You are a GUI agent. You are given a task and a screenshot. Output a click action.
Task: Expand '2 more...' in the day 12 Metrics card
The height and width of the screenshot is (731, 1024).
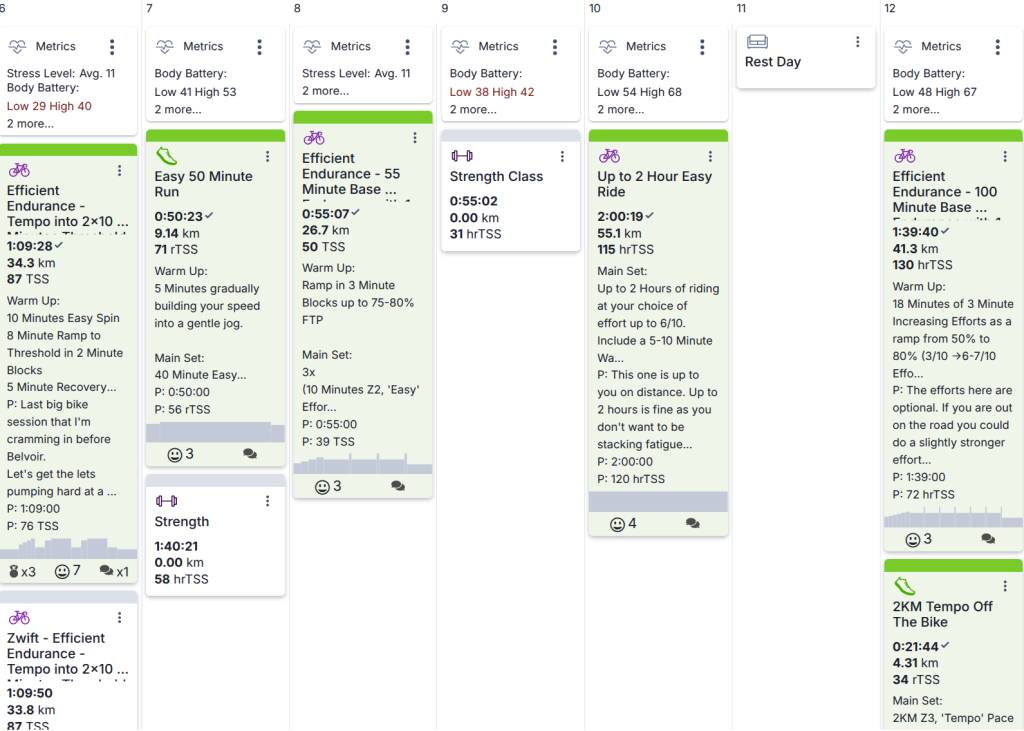[x=916, y=110]
